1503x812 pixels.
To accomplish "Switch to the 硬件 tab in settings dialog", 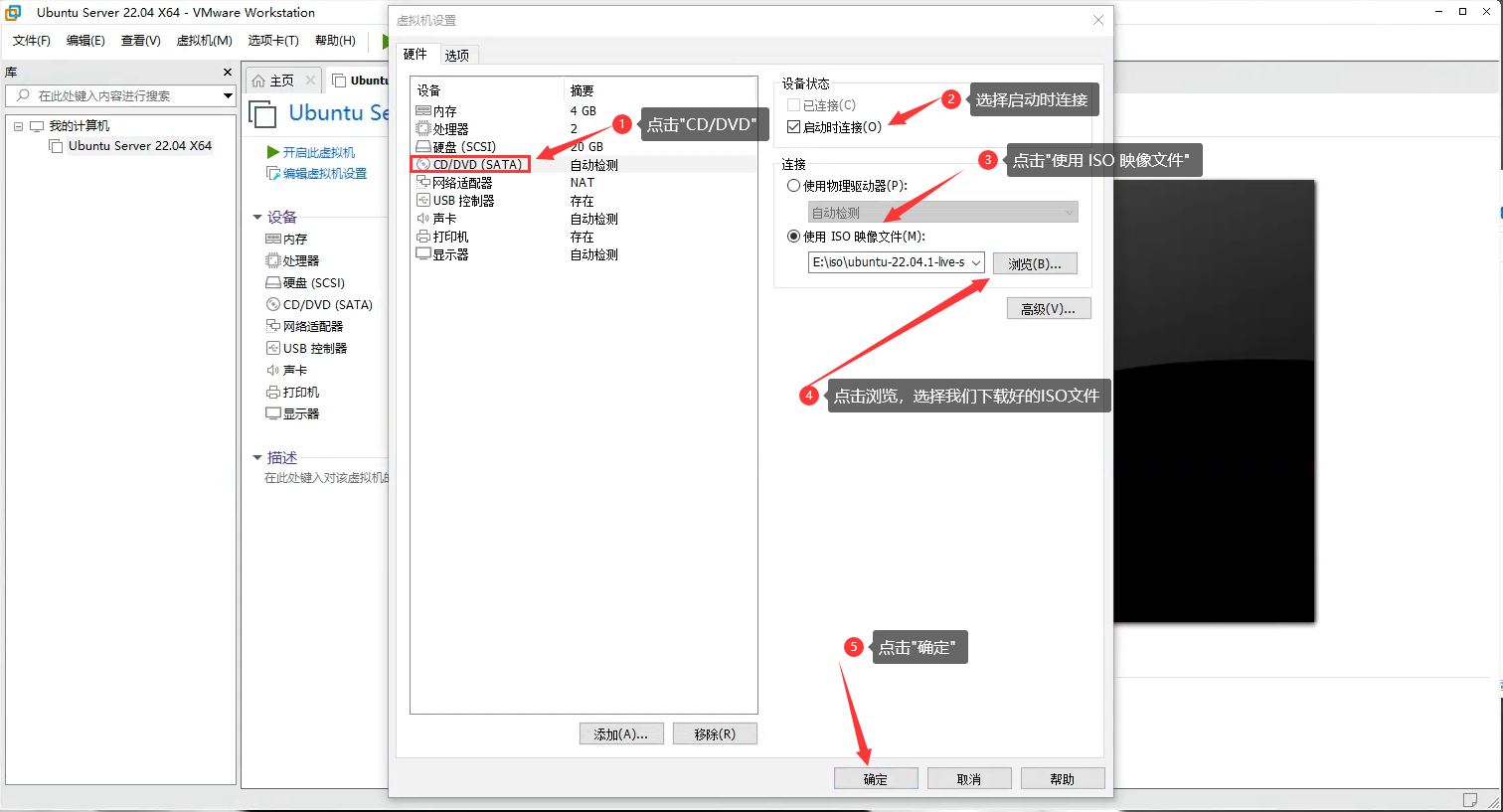I will pos(416,54).
